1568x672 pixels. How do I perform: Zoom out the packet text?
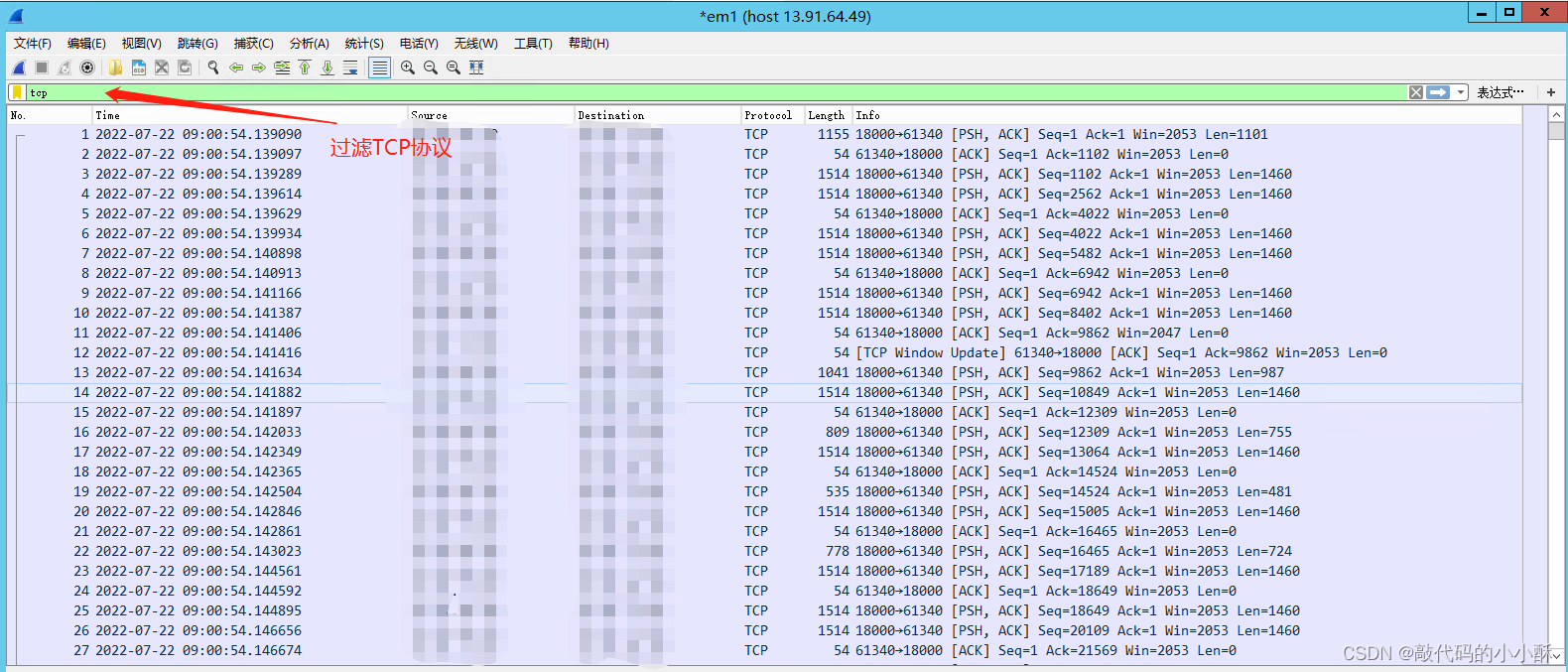pos(431,67)
